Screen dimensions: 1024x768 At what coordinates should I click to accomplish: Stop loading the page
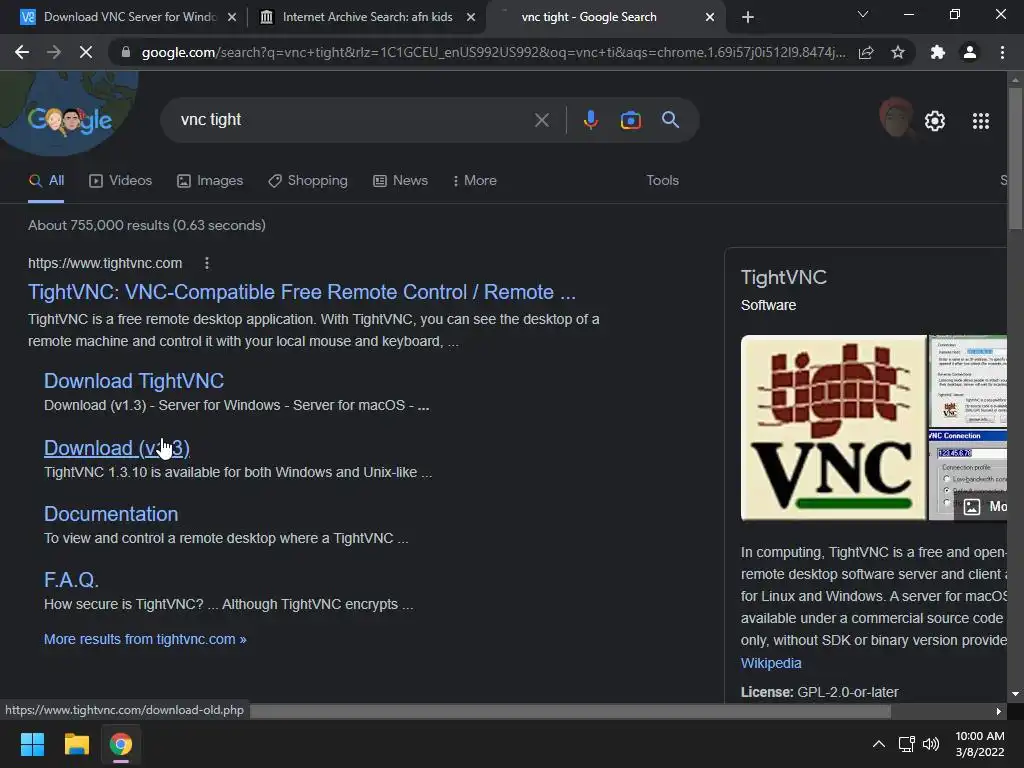(x=86, y=52)
